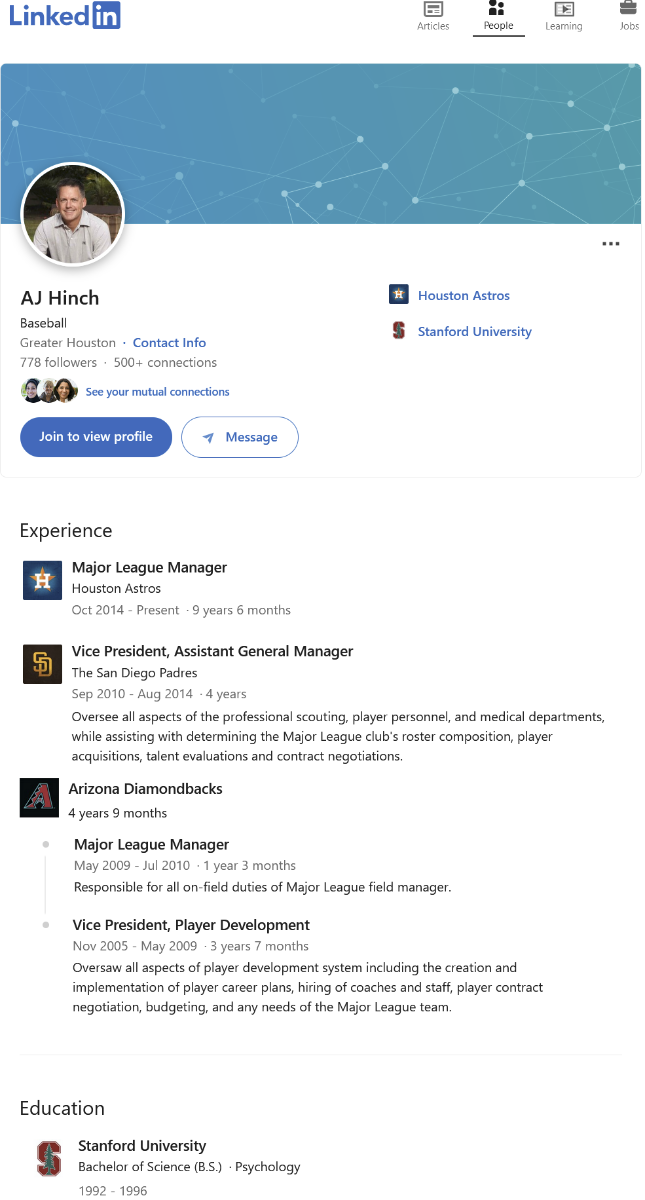Click See your mutual connections link

pyautogui.click(x=157, y=392)
